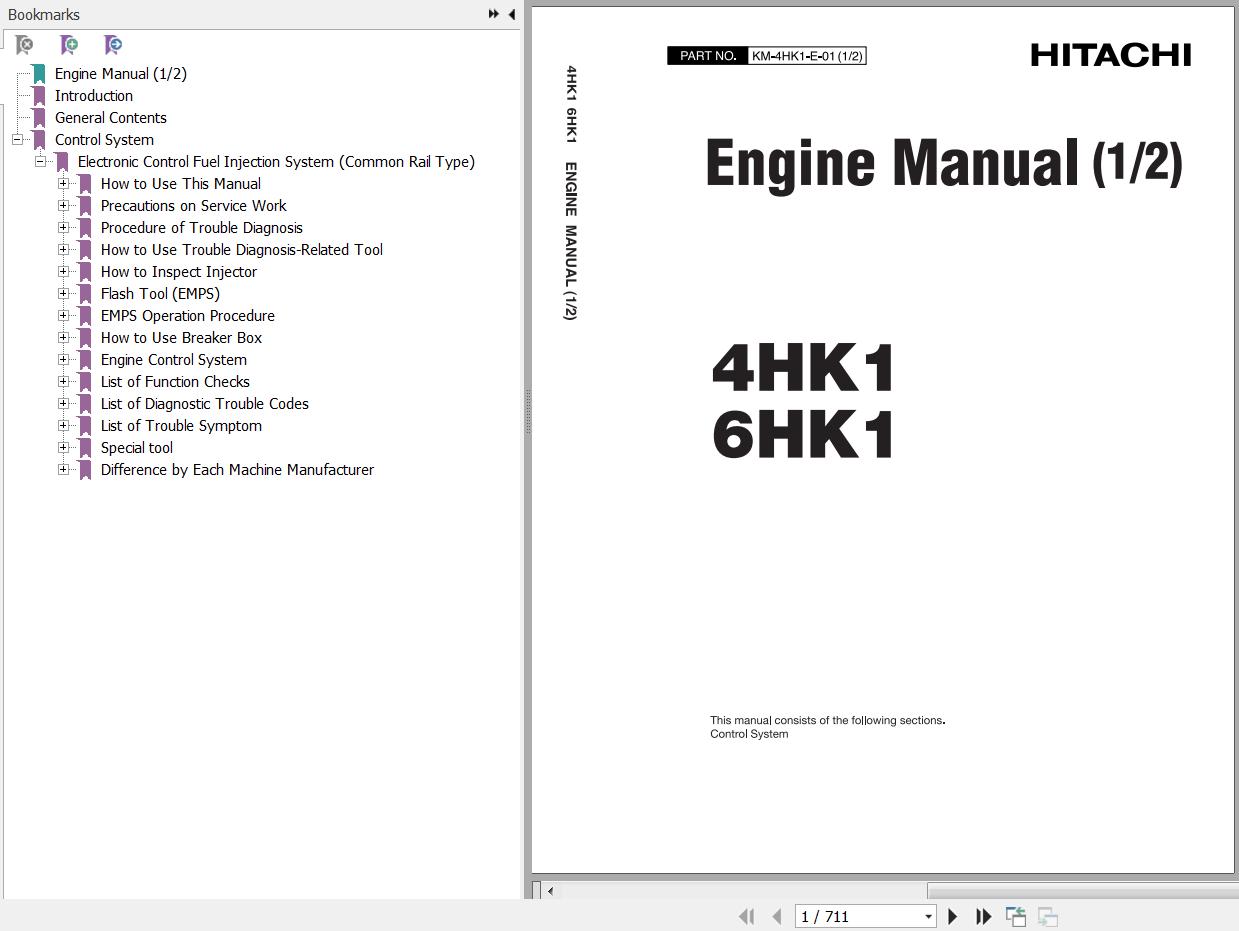Open the page number dropdown

928,917
